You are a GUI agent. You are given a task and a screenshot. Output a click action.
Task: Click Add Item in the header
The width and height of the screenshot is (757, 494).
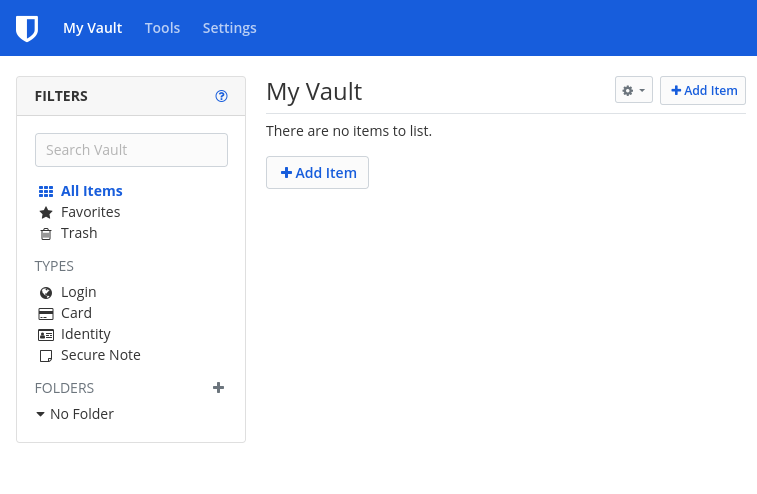click(x=703, y=90)
